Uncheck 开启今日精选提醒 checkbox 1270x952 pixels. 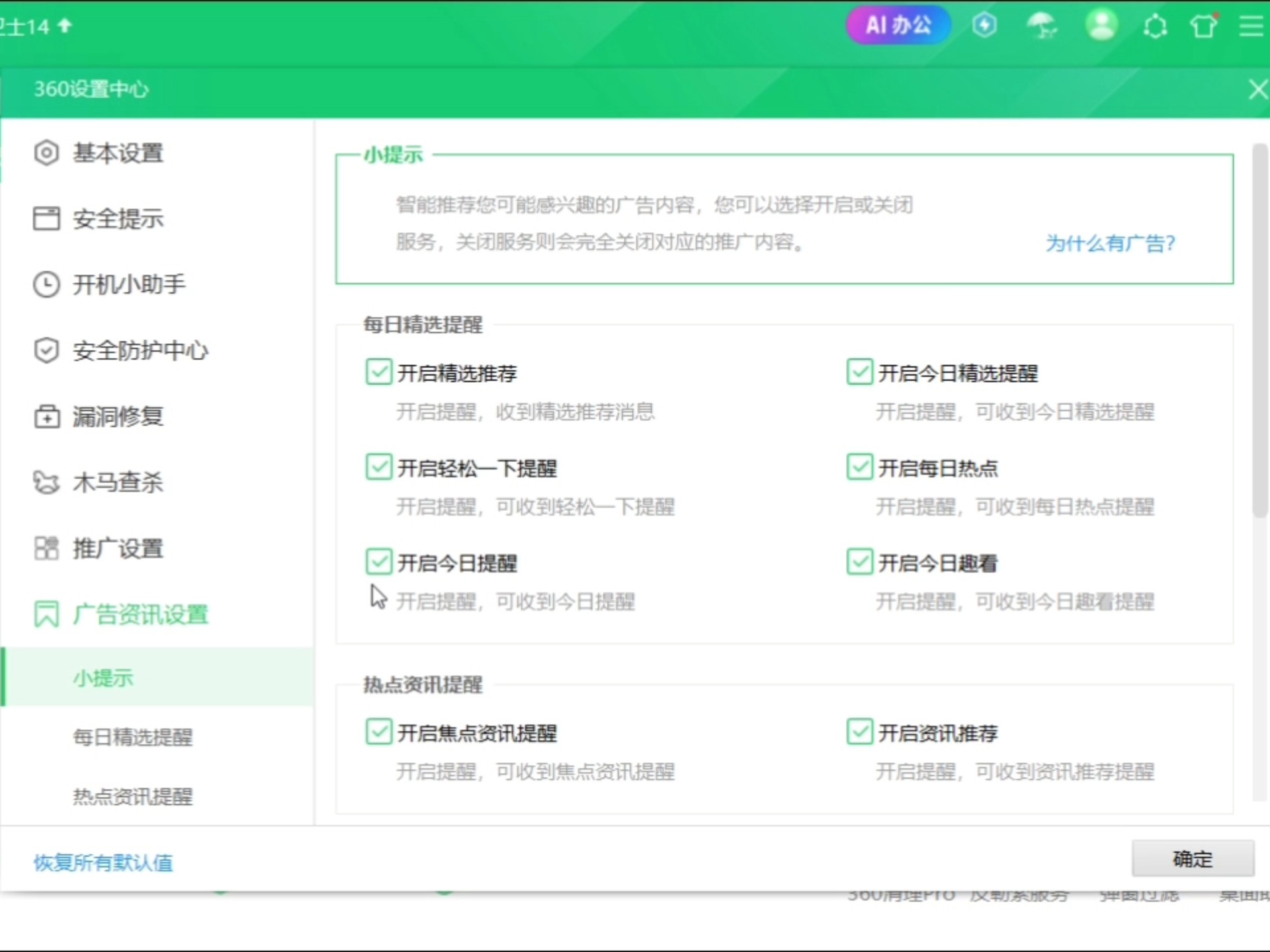[x=859, y=372]
